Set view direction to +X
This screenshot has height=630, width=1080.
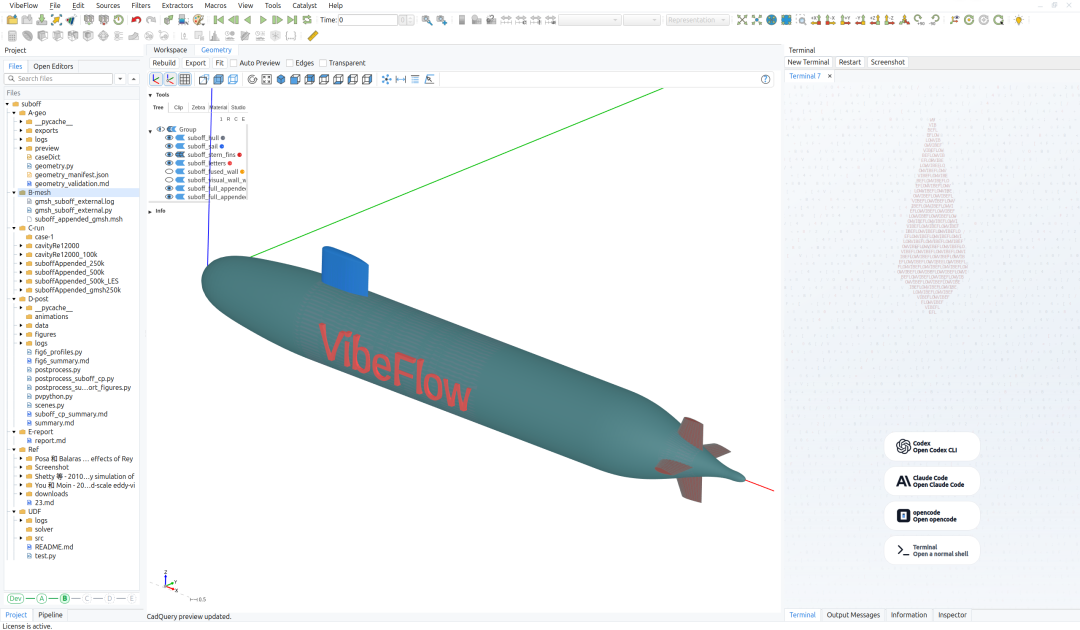coord(816,20)
